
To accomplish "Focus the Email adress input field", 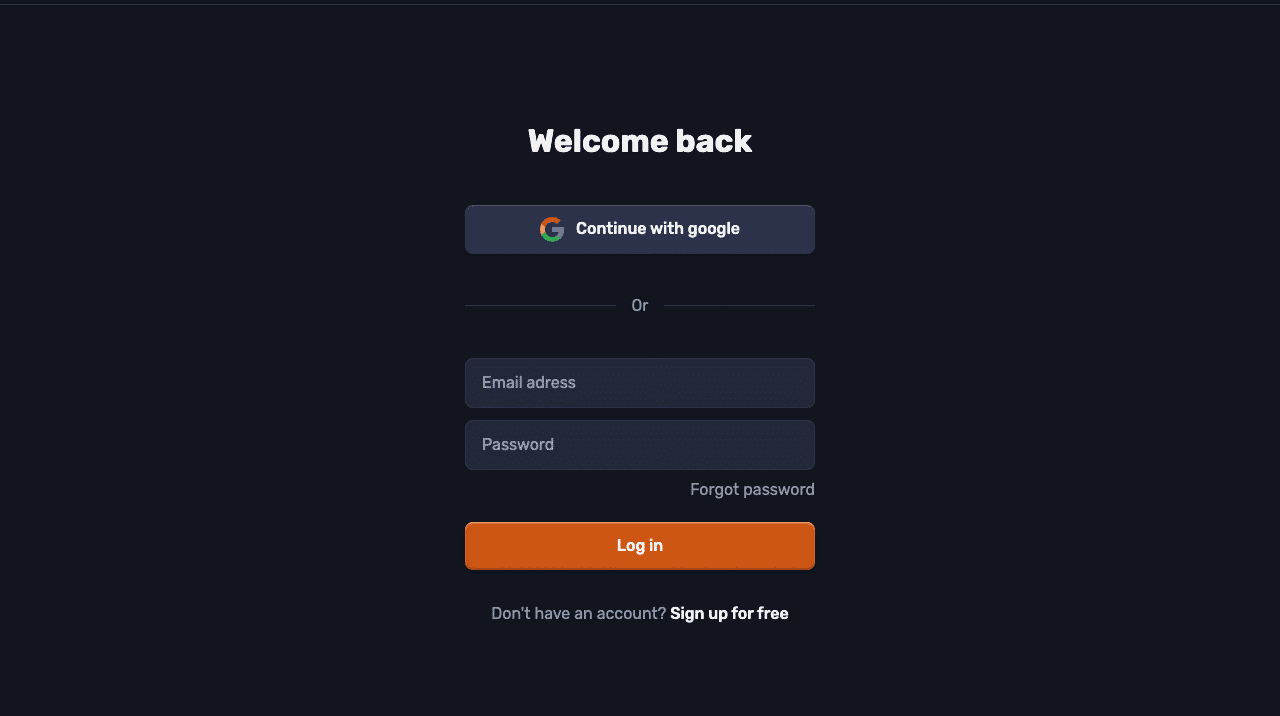I will tap(640, 383).
